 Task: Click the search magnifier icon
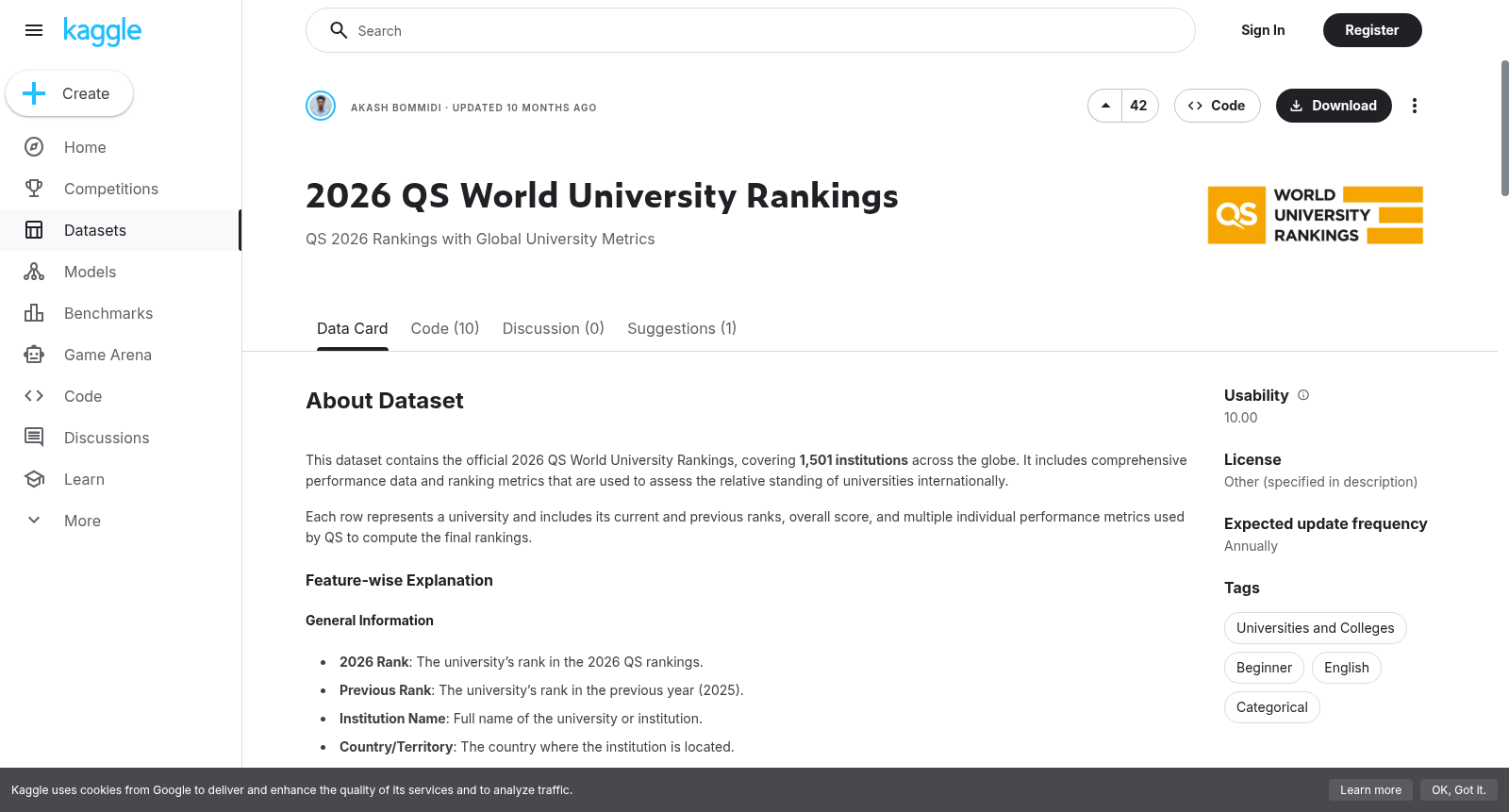point(339,30)
